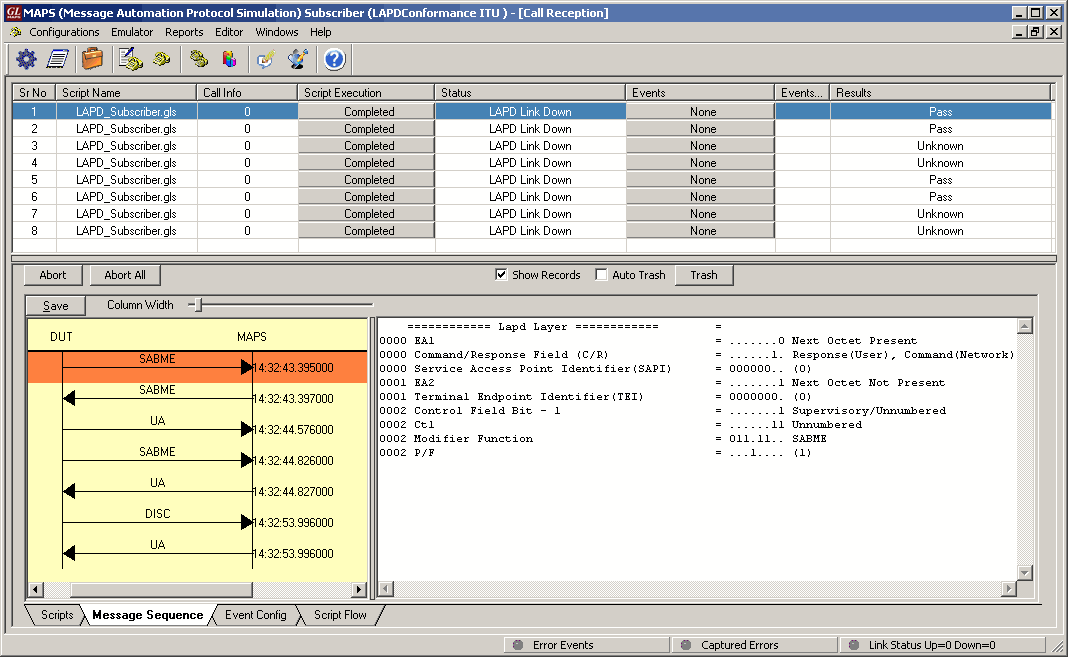
Task: Click the GL application icon in title bar
Action: [x=13, y=12]
